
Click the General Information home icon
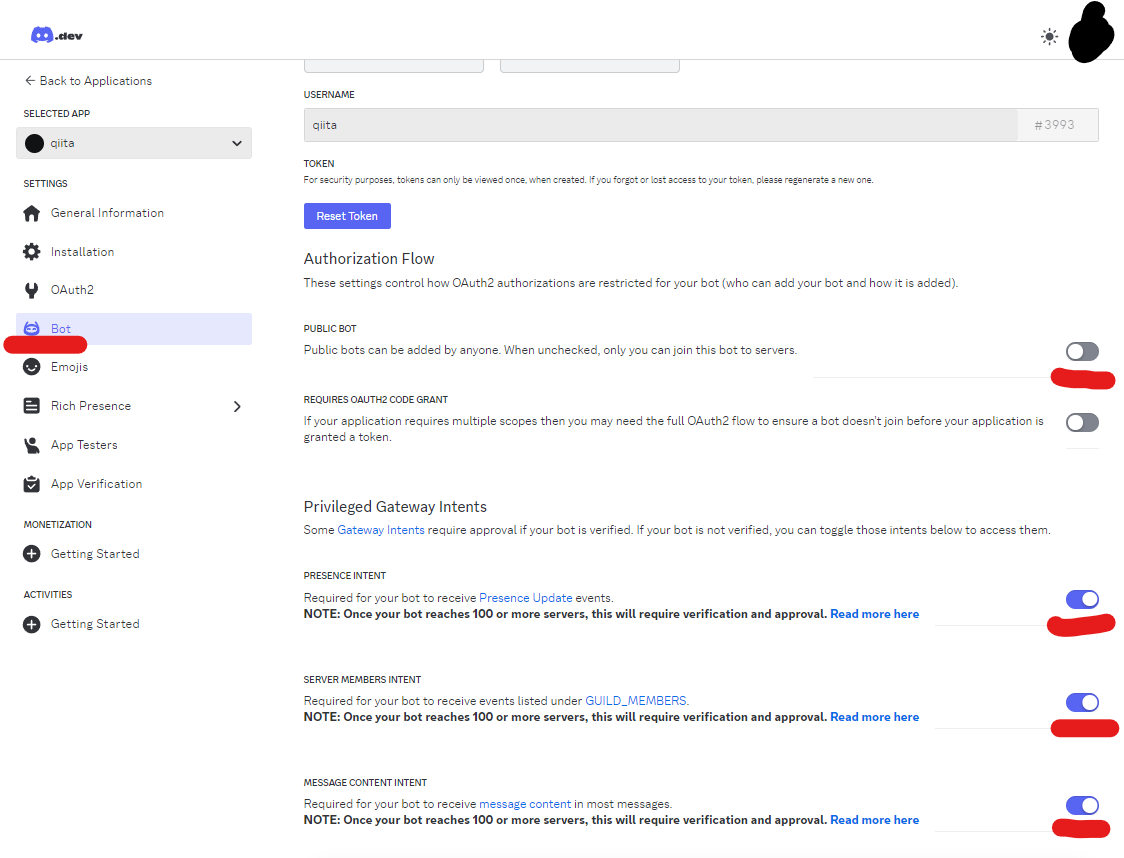click(x=32, y=214)
